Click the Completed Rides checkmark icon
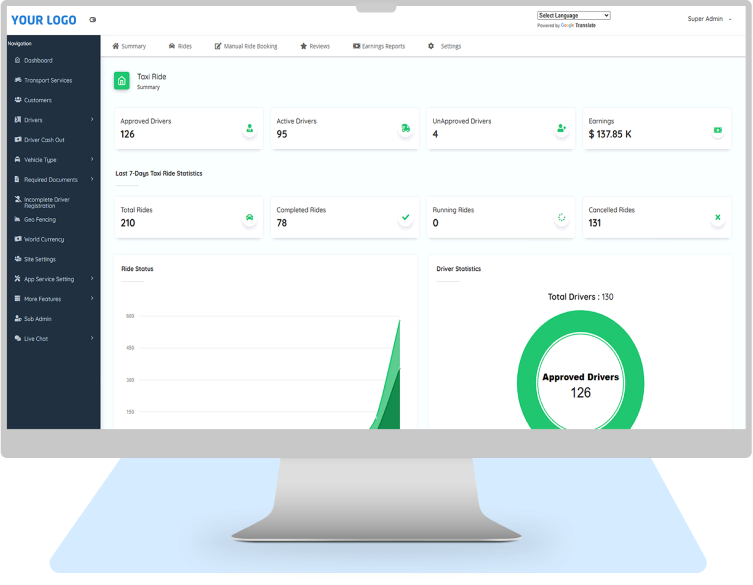The width and height of the screenshot is (753, 585). coord(406,218)
